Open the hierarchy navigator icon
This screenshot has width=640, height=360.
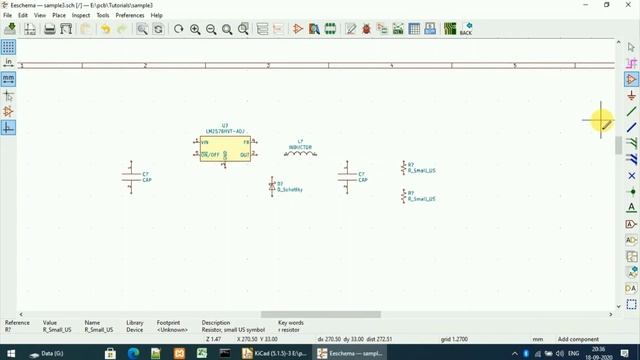pos(262,29)
